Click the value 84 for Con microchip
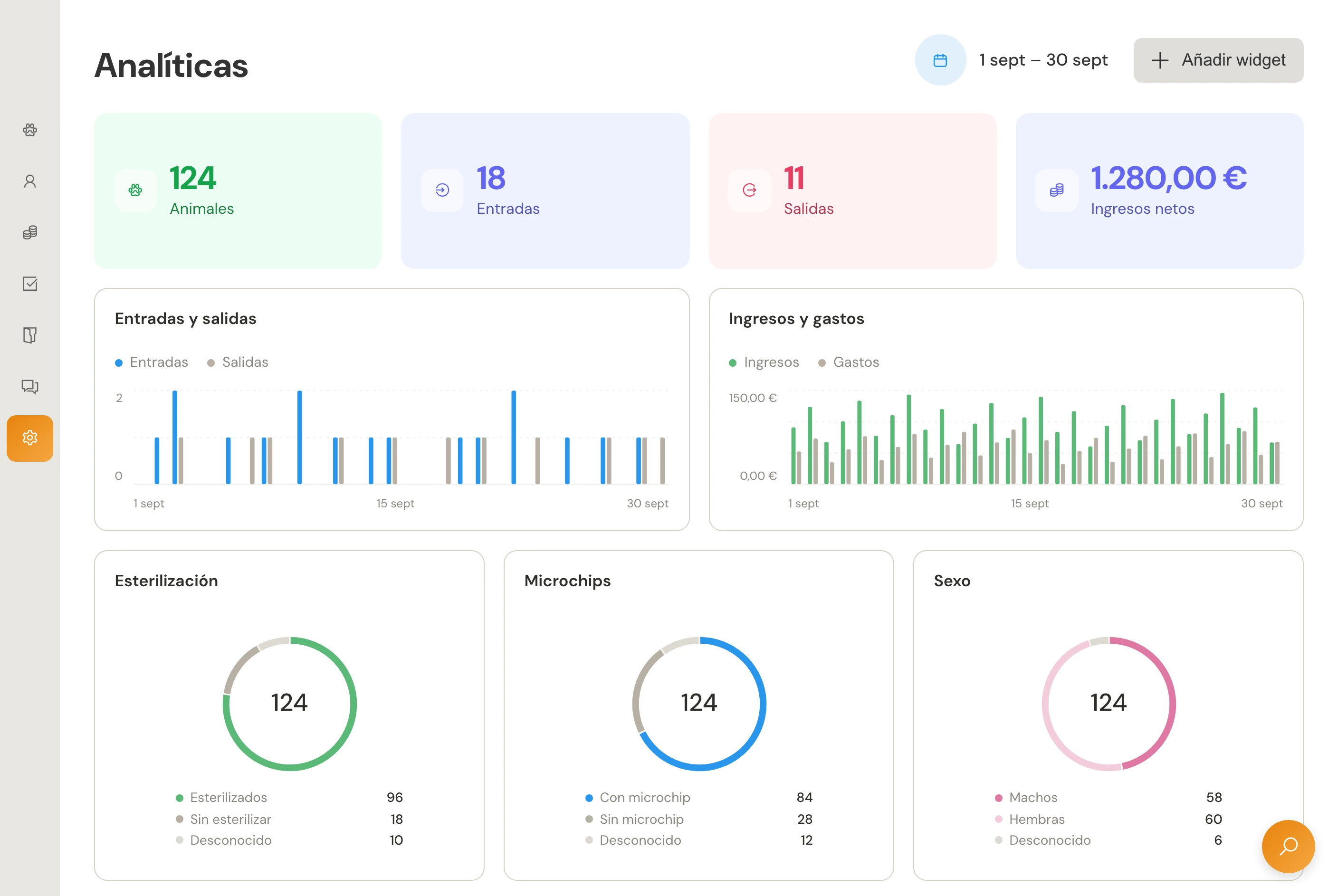This screenshot has width=1338, height=896. 805,798
